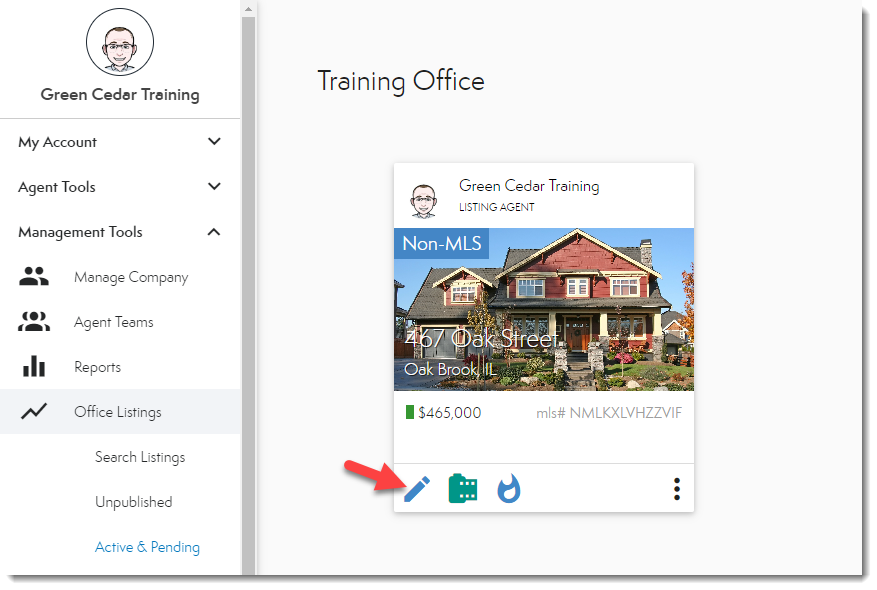
Task: Expand the Agent Tools chevron
Action: coord(214,186)
